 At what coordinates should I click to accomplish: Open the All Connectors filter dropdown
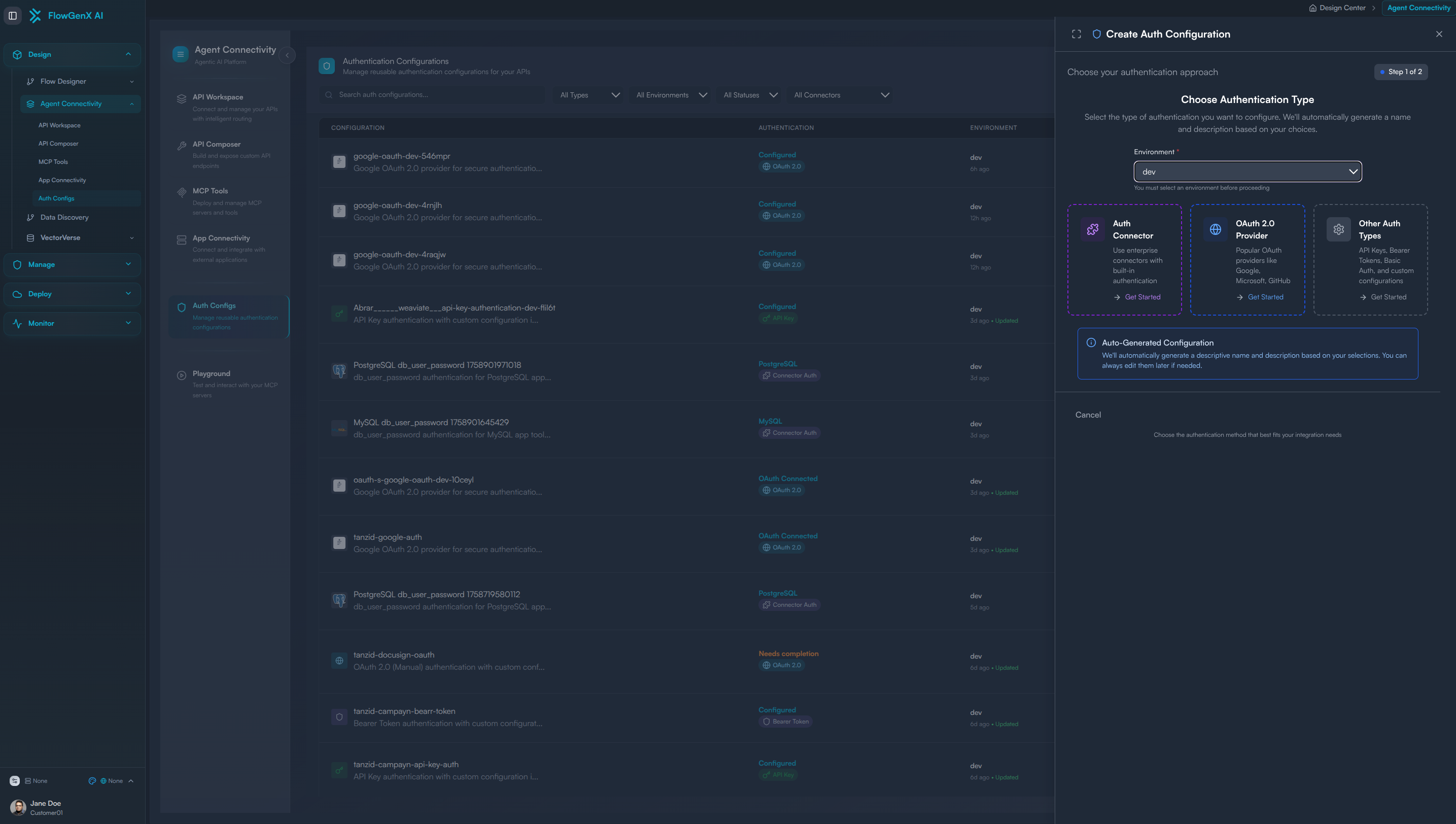841,95
